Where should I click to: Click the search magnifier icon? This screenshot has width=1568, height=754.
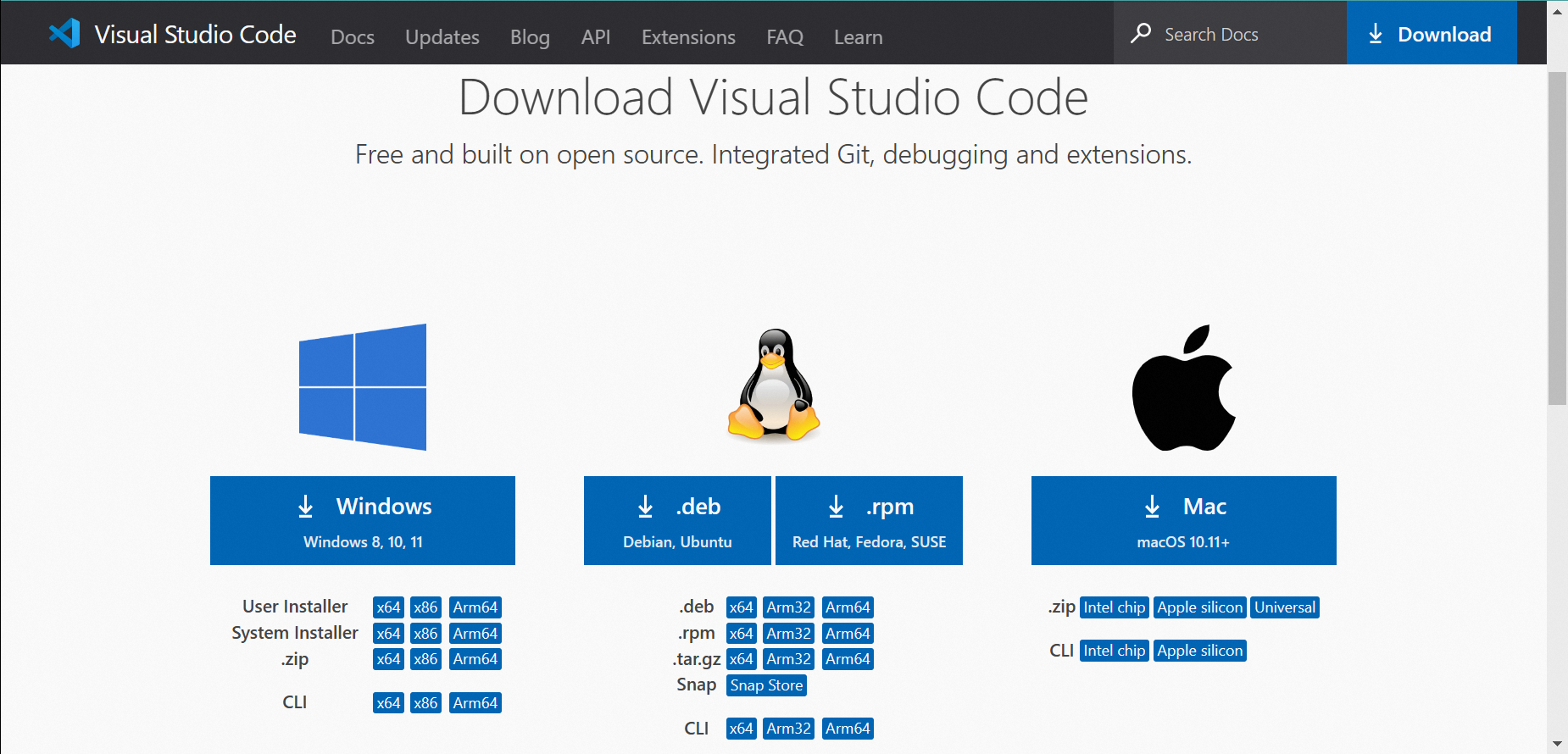pyautogui.click(x=1141, y=34)
